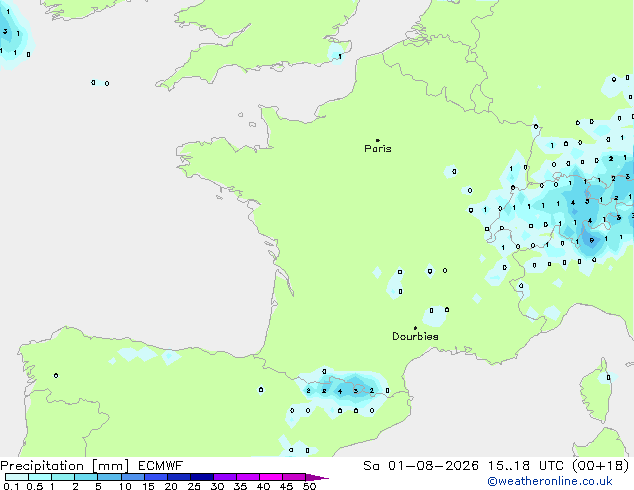
Task: Click the Paris city label
Action: [378, 149]
